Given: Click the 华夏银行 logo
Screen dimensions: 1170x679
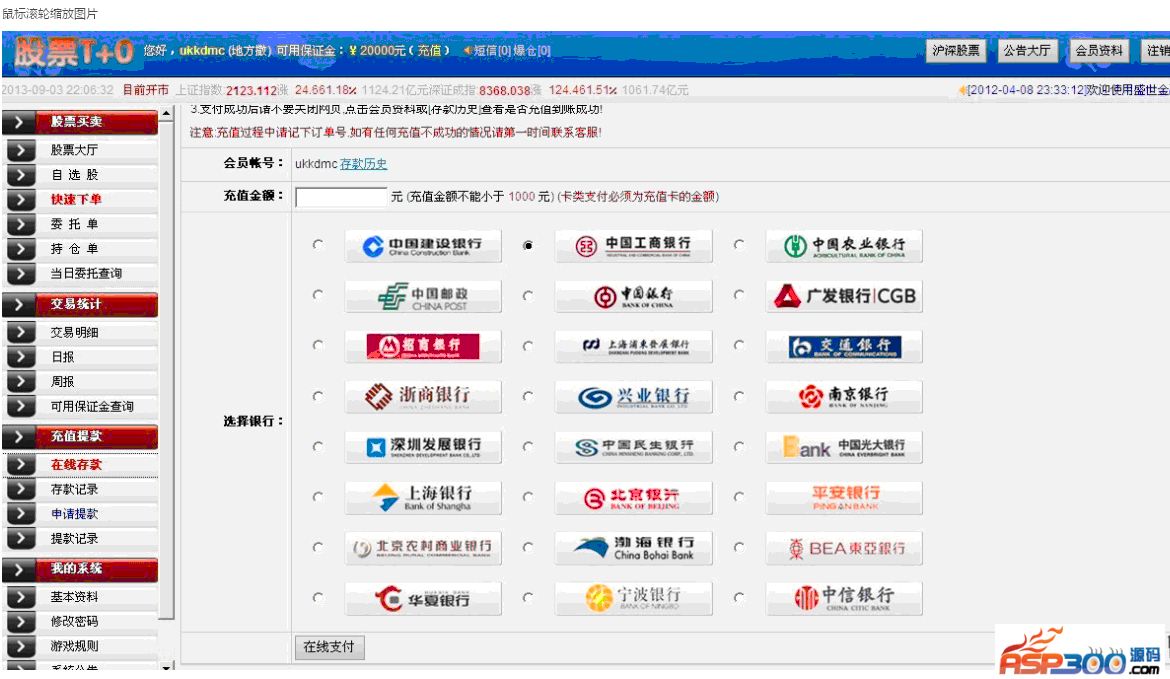Looking at the screenshot, I should [423, 598].
